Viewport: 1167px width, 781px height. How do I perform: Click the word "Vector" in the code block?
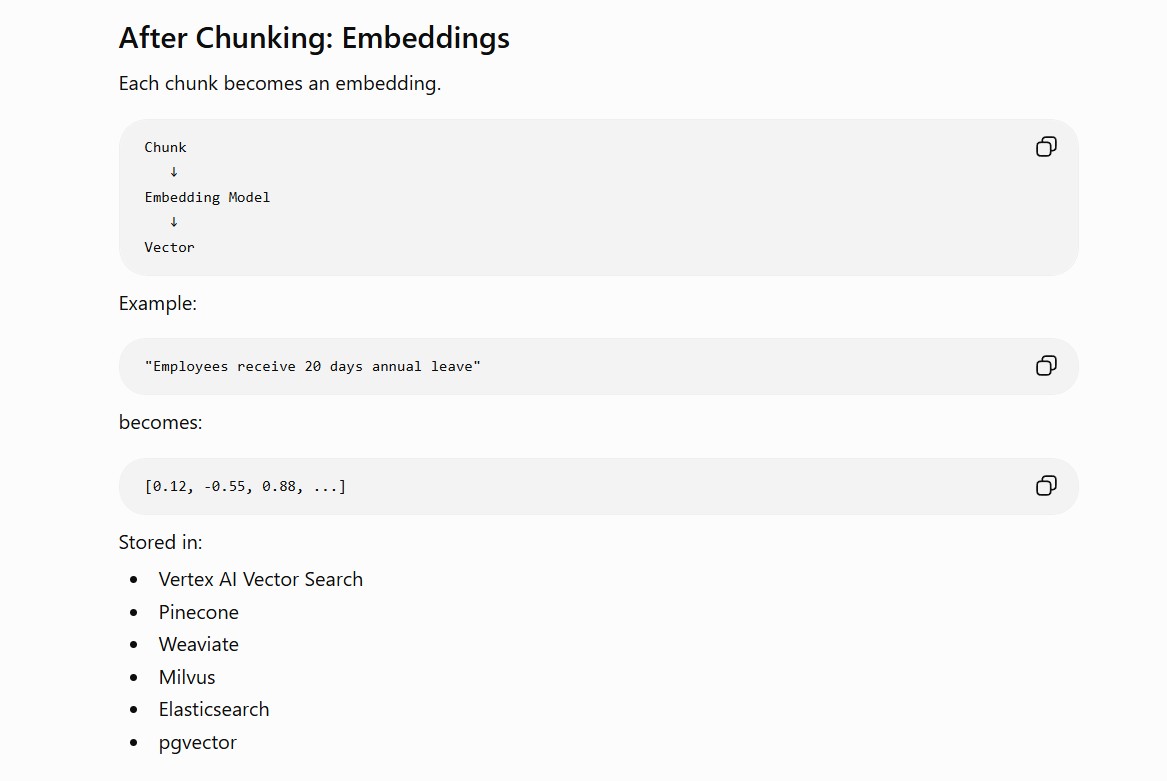tap(169, 247)
